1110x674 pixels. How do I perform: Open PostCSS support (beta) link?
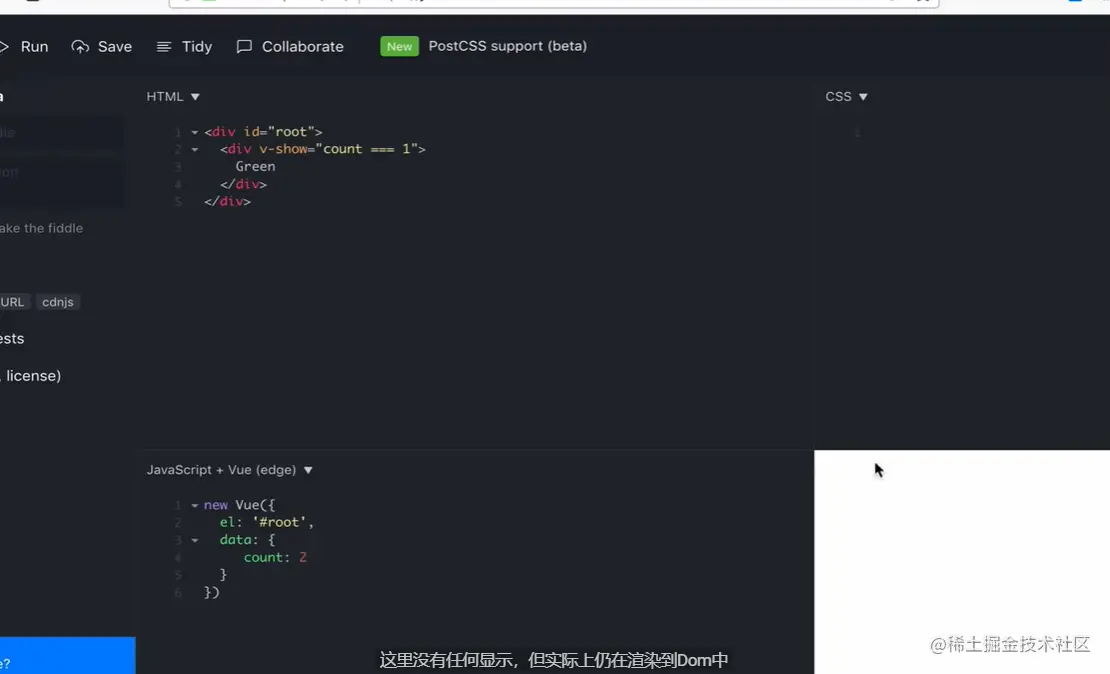coord(508,46)
